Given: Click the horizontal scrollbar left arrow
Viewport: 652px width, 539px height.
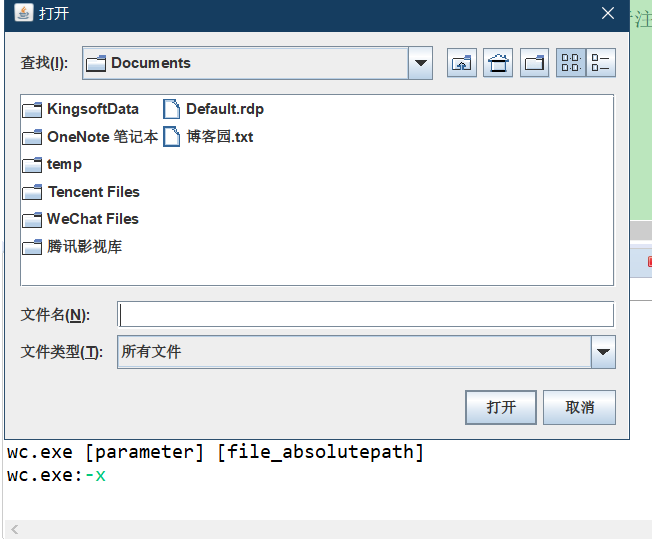Looking at the screenshot, I should coord(14,529).
